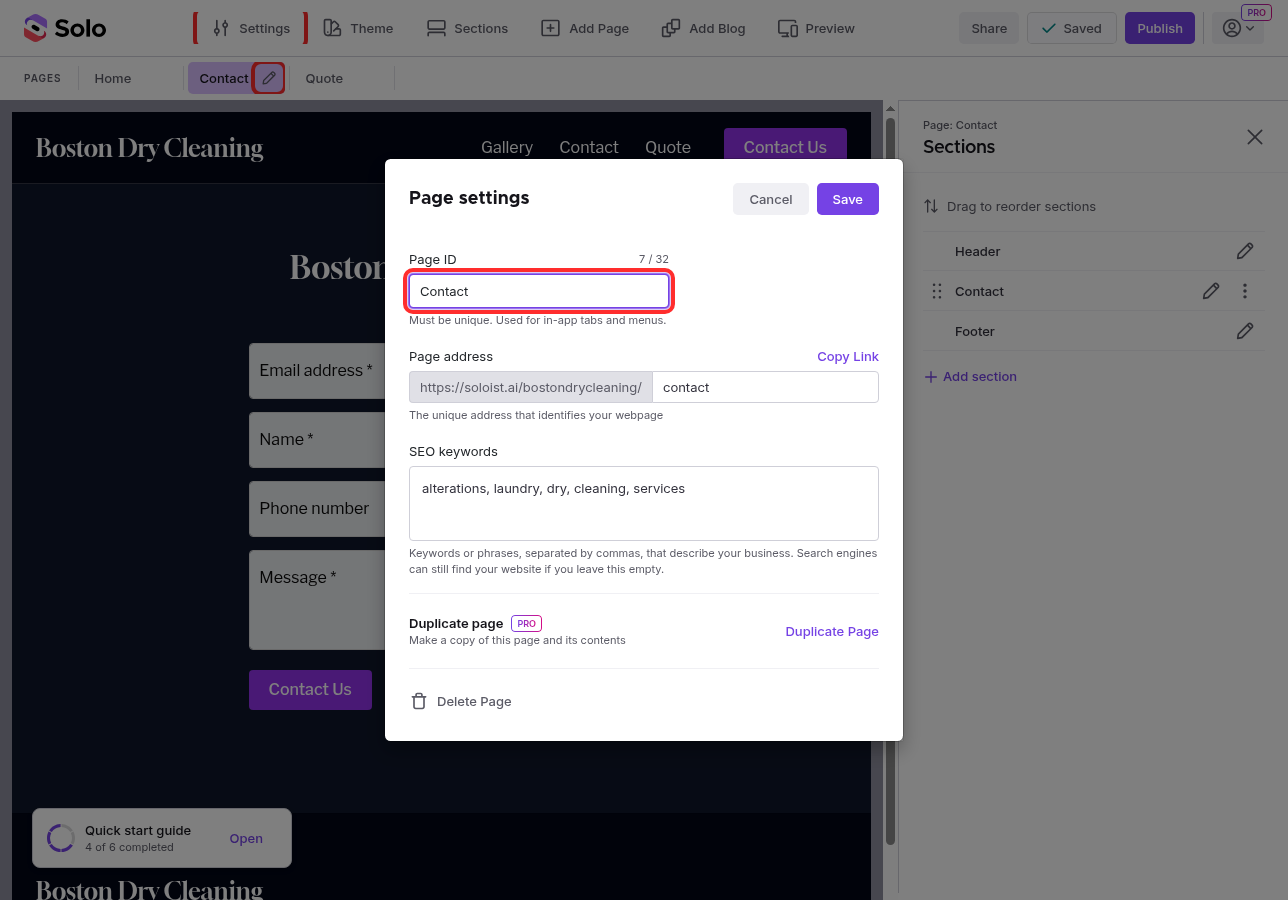Close the Sections panel
Image resolution: width=1288 pixels, height=900 pixels.
click(1255, 137)
